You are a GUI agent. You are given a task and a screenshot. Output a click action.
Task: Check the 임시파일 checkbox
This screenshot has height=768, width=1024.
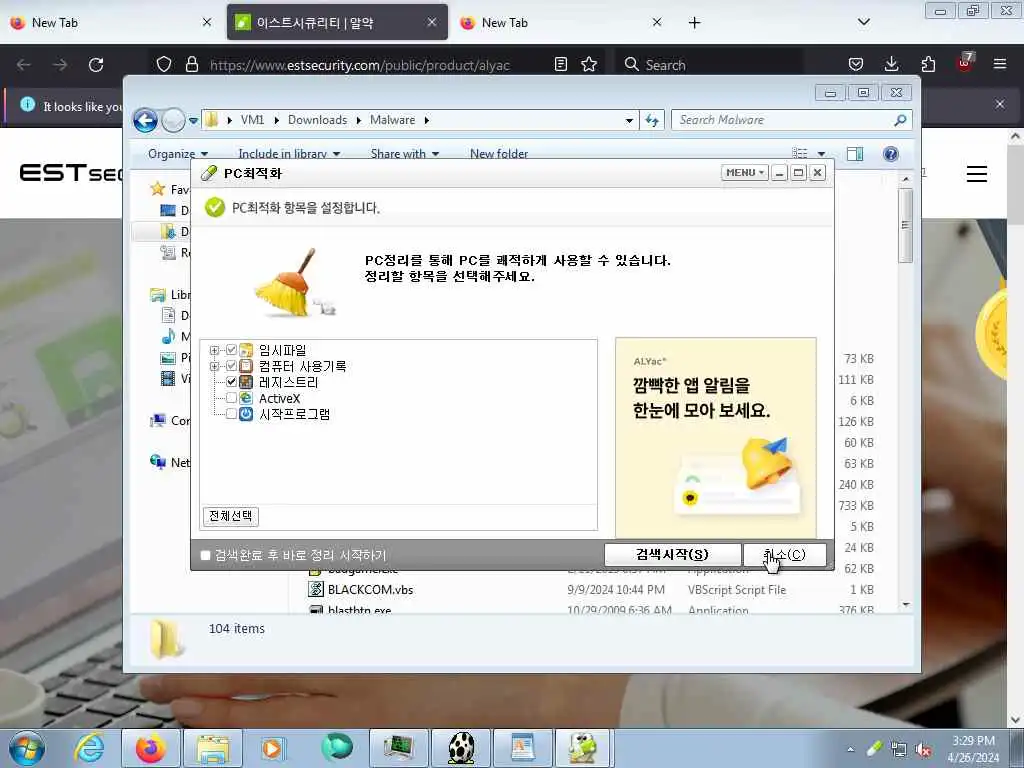coord(231,350)
